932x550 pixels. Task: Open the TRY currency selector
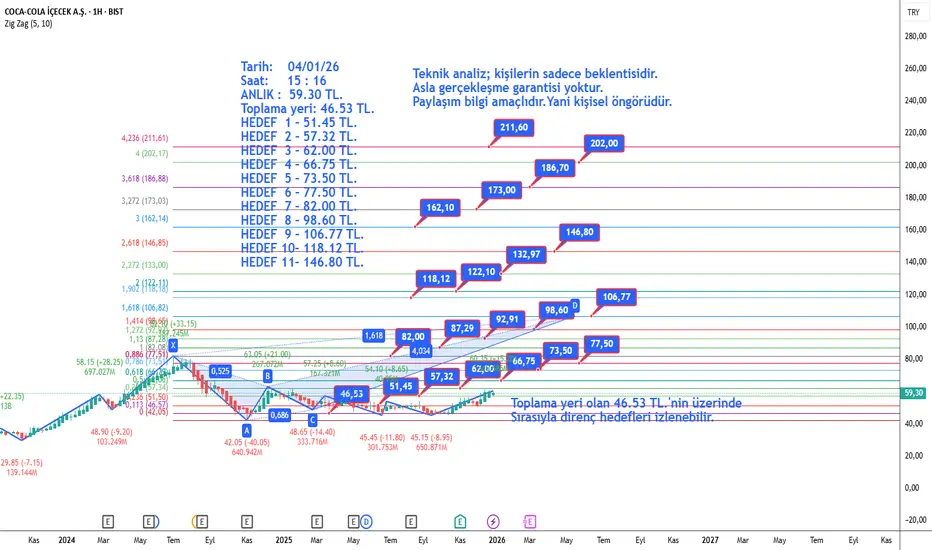[x=914, y=12]
